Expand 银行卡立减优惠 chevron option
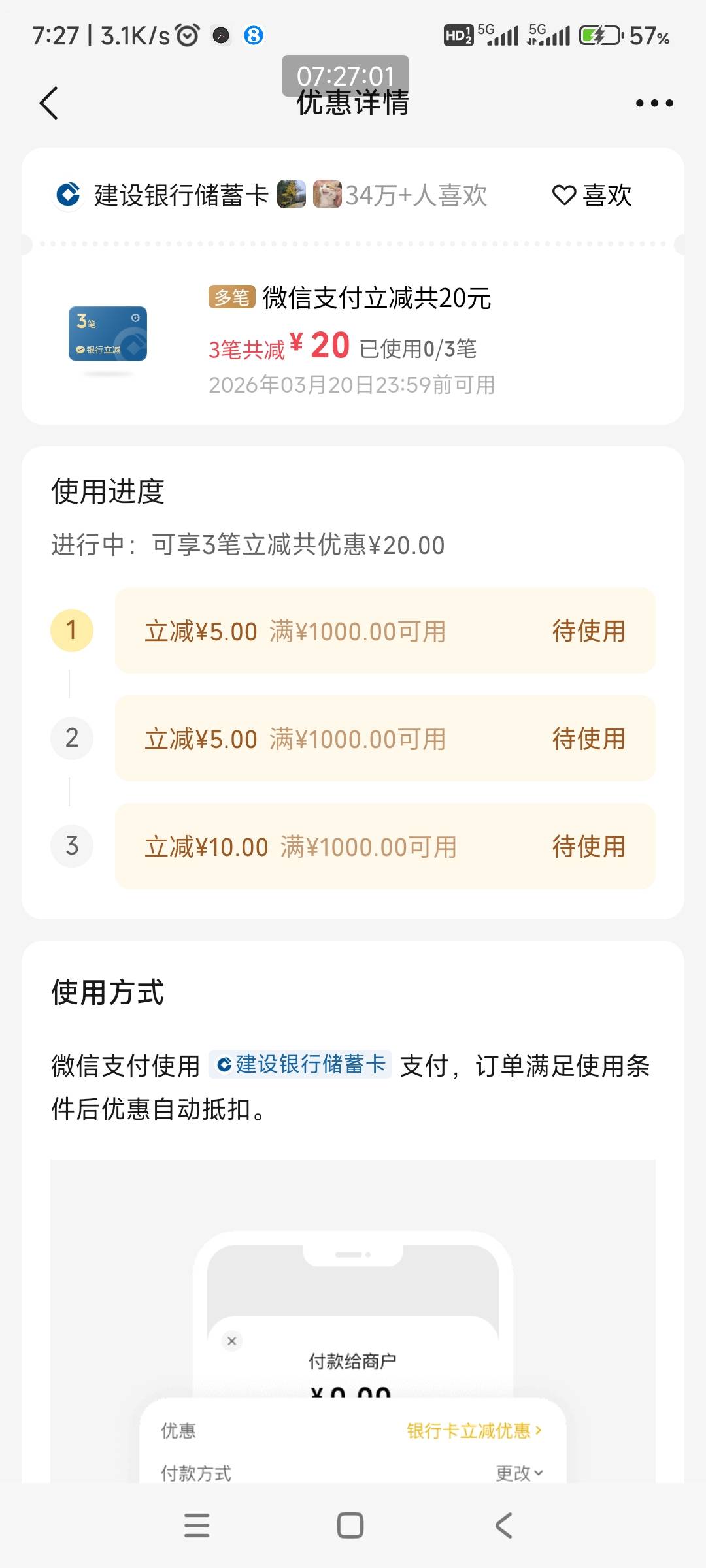Screen dimensions: 706x1568 (x=475, y=1431)
